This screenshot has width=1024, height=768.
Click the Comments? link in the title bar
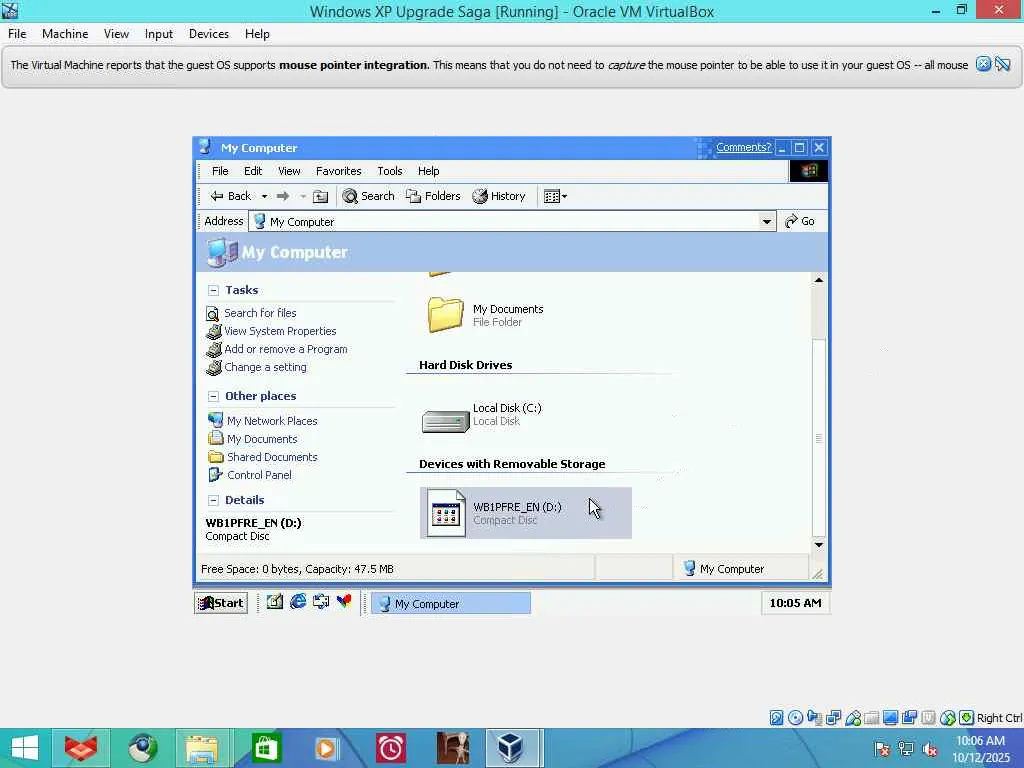(x=743, y=147)
